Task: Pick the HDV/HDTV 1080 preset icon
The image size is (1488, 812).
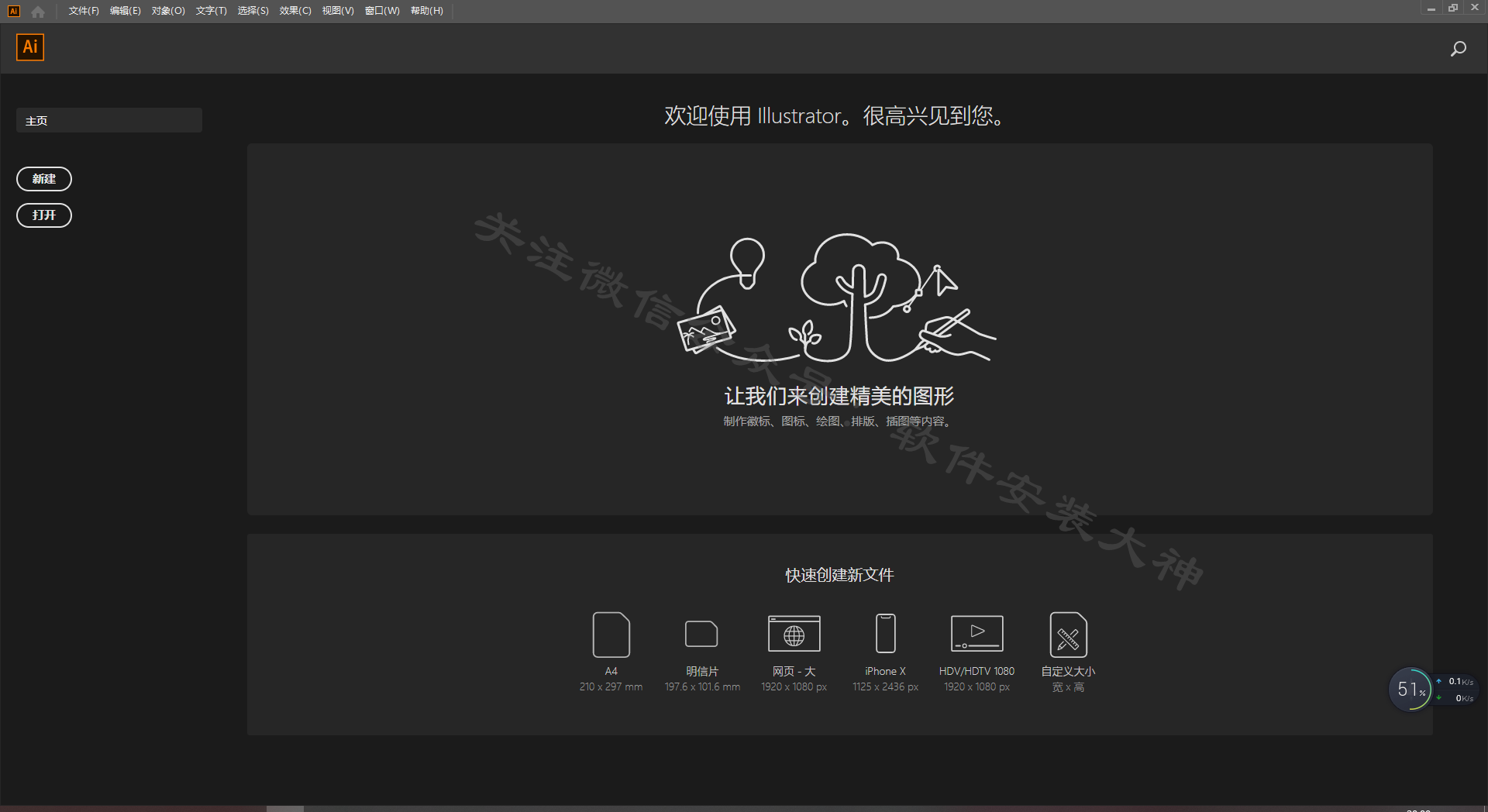Action: [976, 634]
